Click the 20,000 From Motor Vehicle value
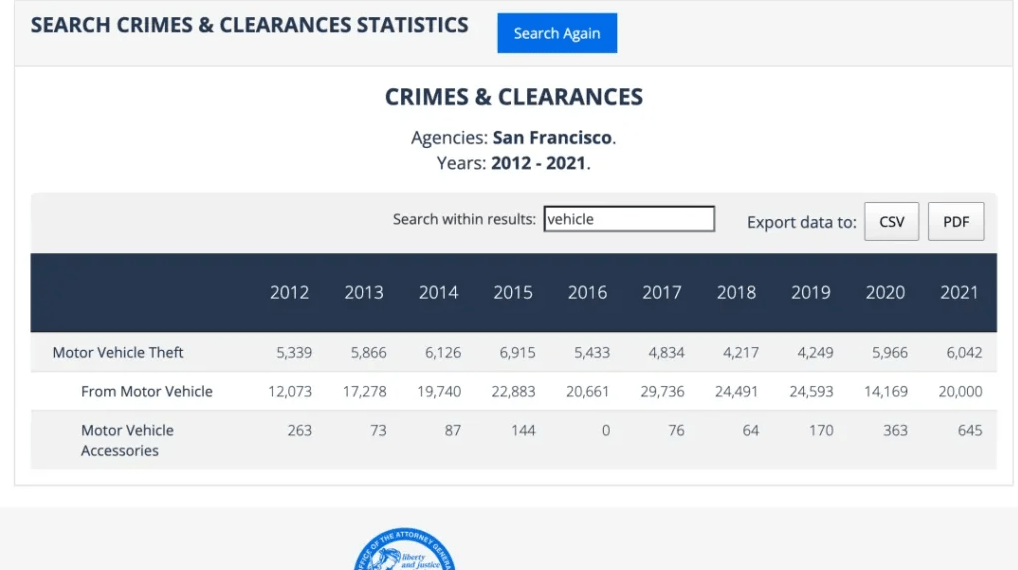1018x570 pixels. click(x=960, y=391)
